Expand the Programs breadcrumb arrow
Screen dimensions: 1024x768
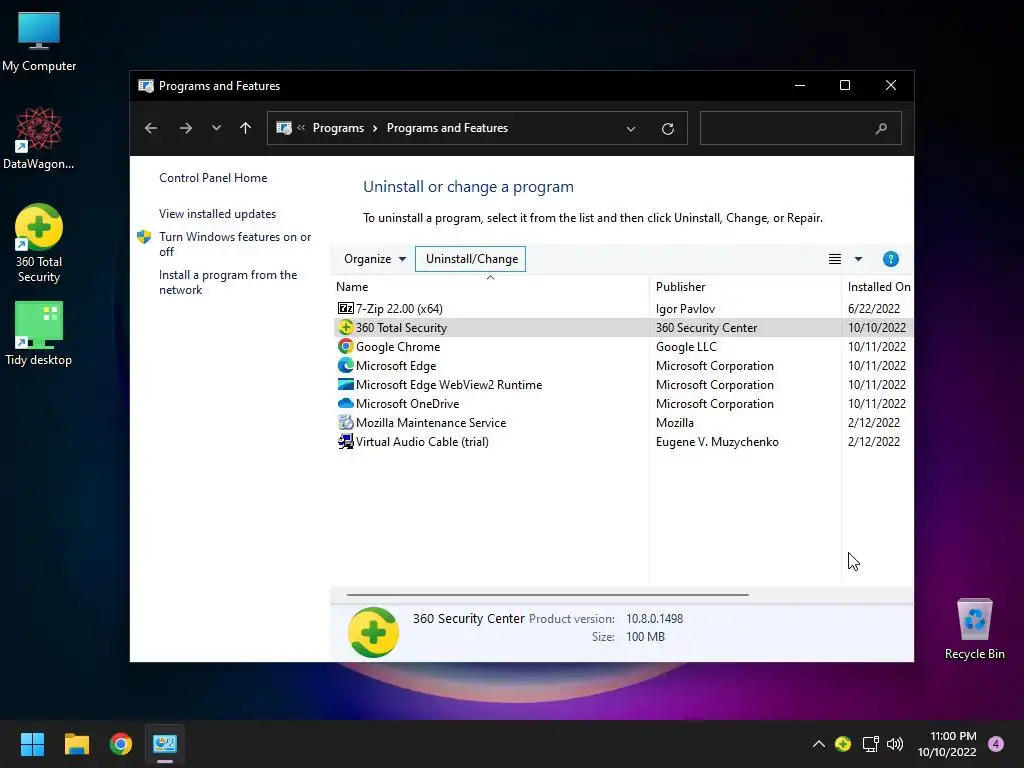click(x=375, y=128)
